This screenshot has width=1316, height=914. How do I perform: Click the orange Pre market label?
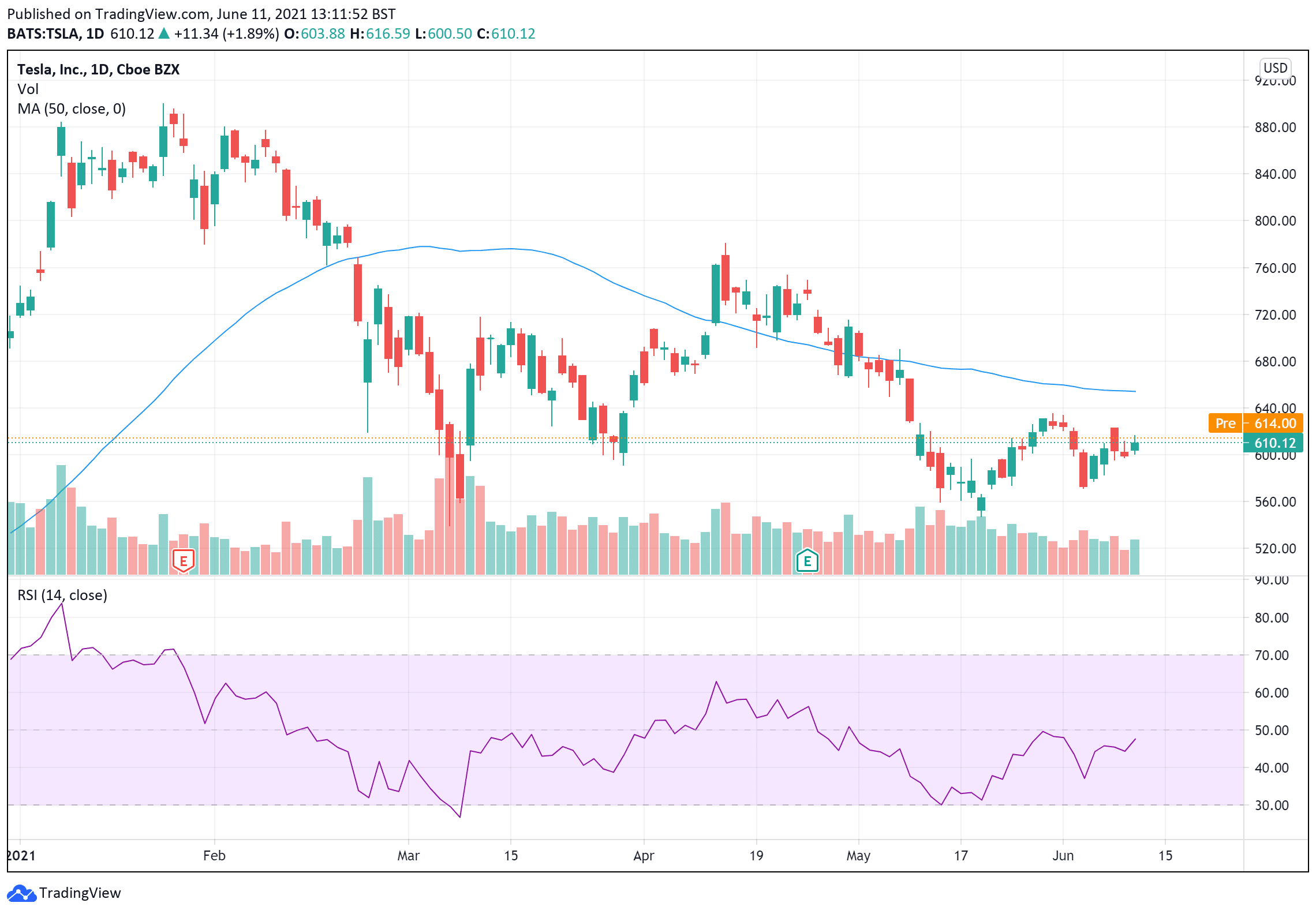(x=1225, y=423)
